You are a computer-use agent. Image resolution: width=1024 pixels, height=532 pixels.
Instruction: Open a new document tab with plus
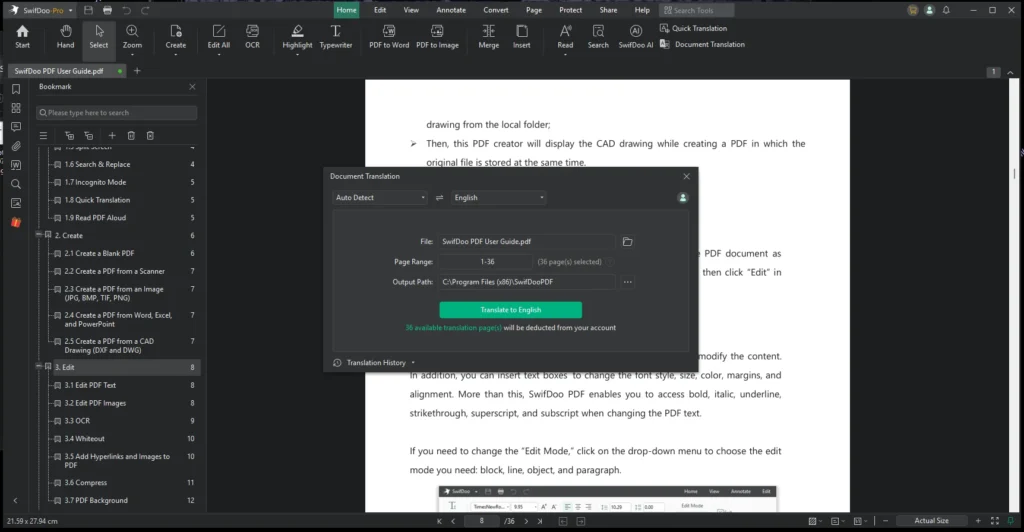point(137,71)
